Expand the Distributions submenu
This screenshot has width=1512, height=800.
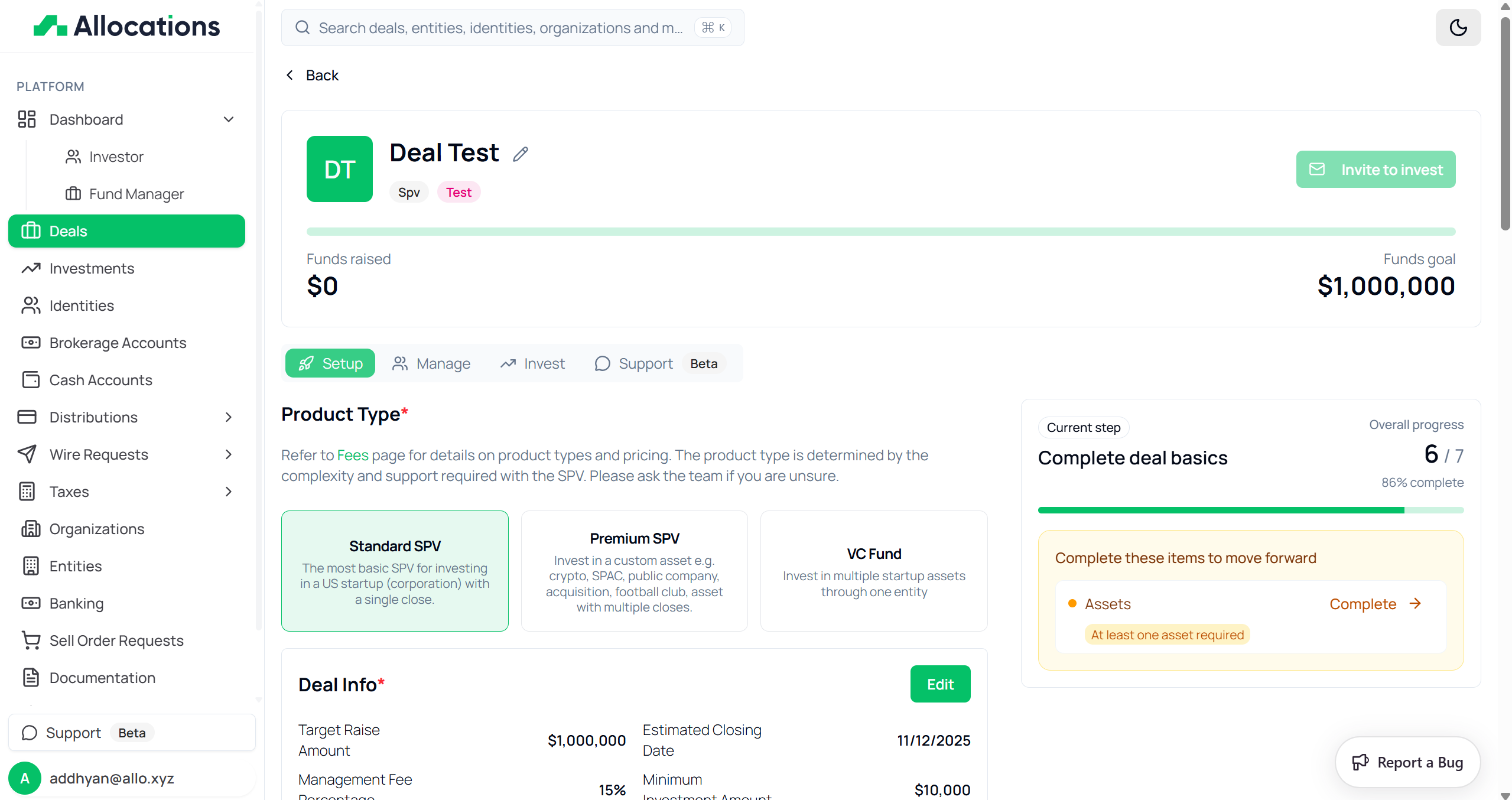pos(229,417)
